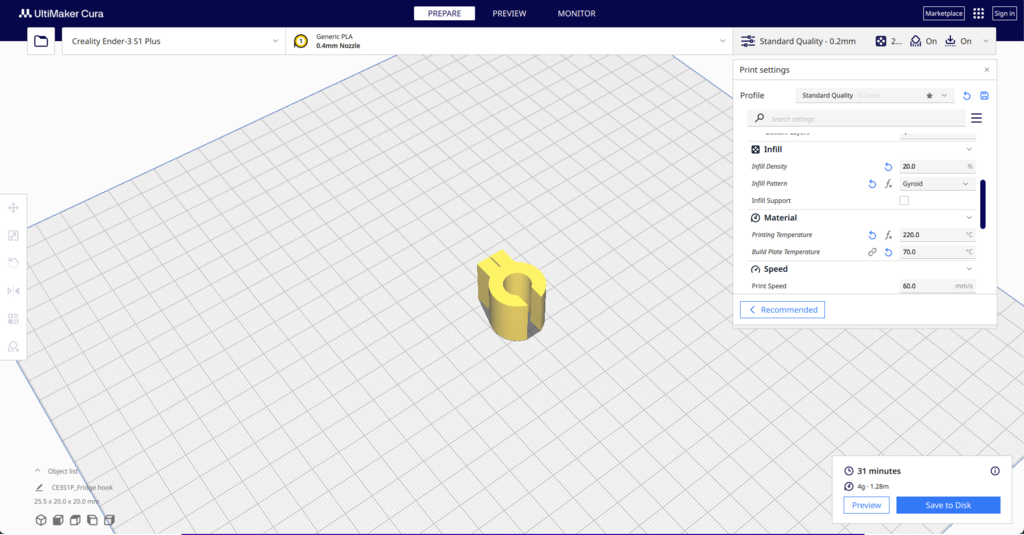The width and height of the screenshot is (1024, 535).
Task: Click the Infill Density value field
Action: point(937,167)
